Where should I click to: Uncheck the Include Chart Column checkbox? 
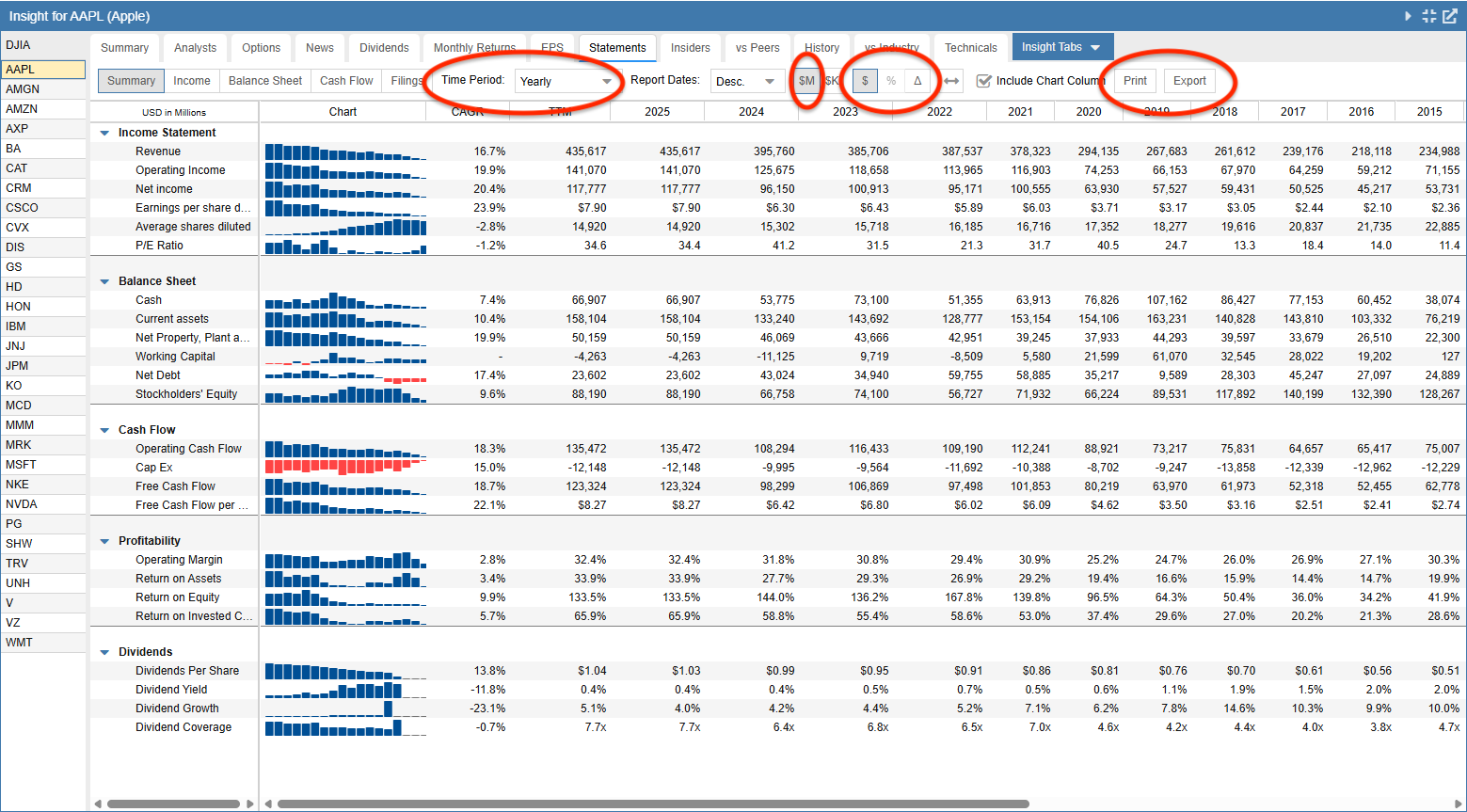(984, 81)
